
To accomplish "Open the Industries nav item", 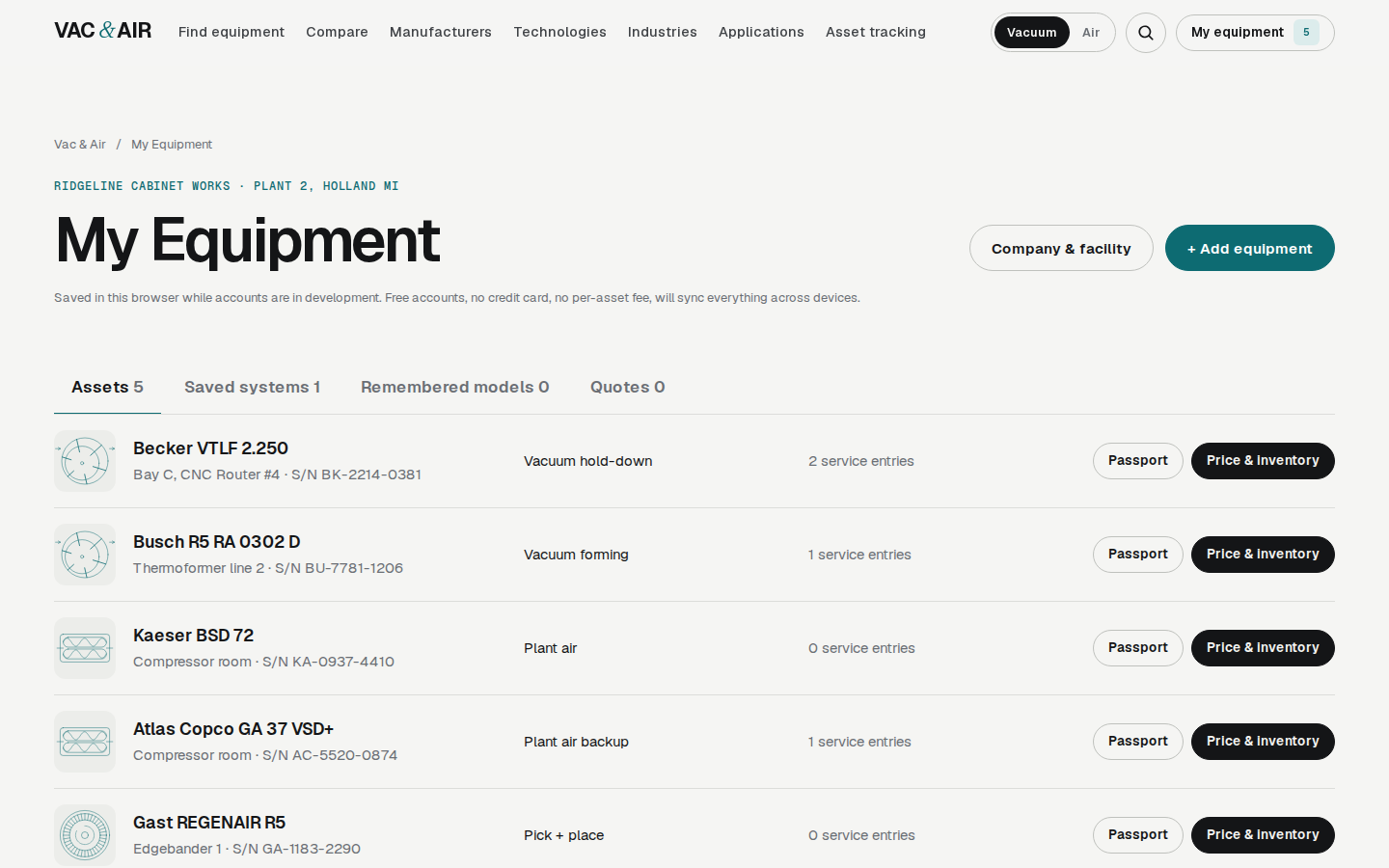I will point(663,32).
